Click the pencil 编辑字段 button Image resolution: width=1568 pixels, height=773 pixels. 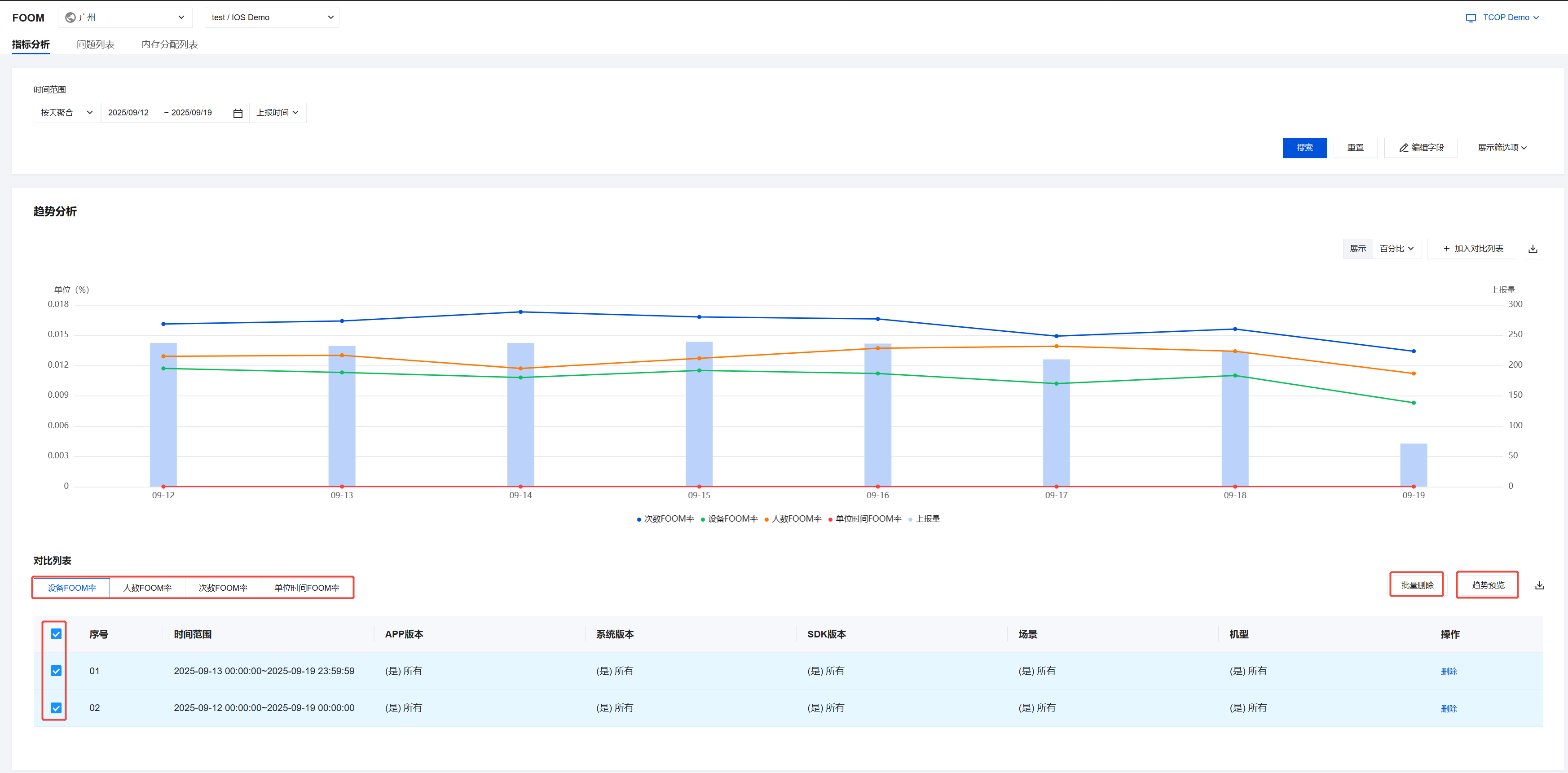click(1421, 148)
